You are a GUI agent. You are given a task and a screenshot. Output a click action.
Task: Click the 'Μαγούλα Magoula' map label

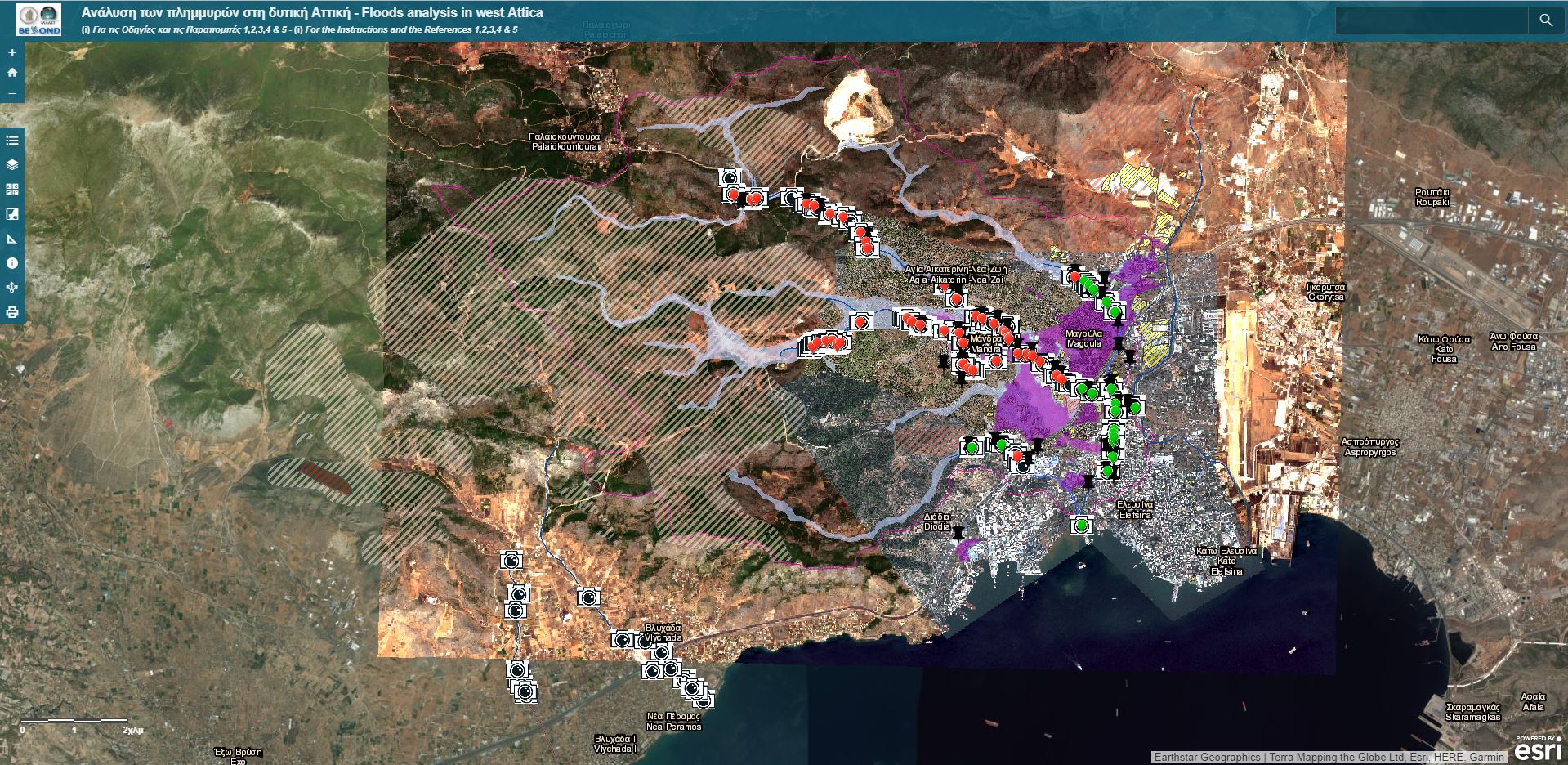pyautogui.click(x=1084, y=338)
